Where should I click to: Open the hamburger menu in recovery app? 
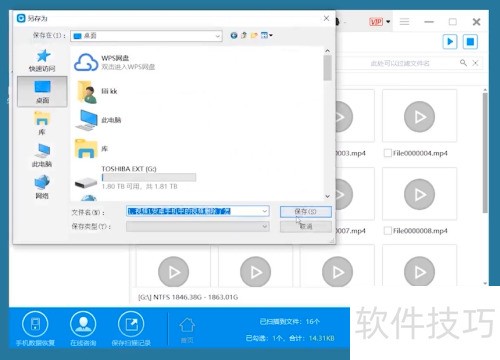pyautogui.click(x=405, y=22)
